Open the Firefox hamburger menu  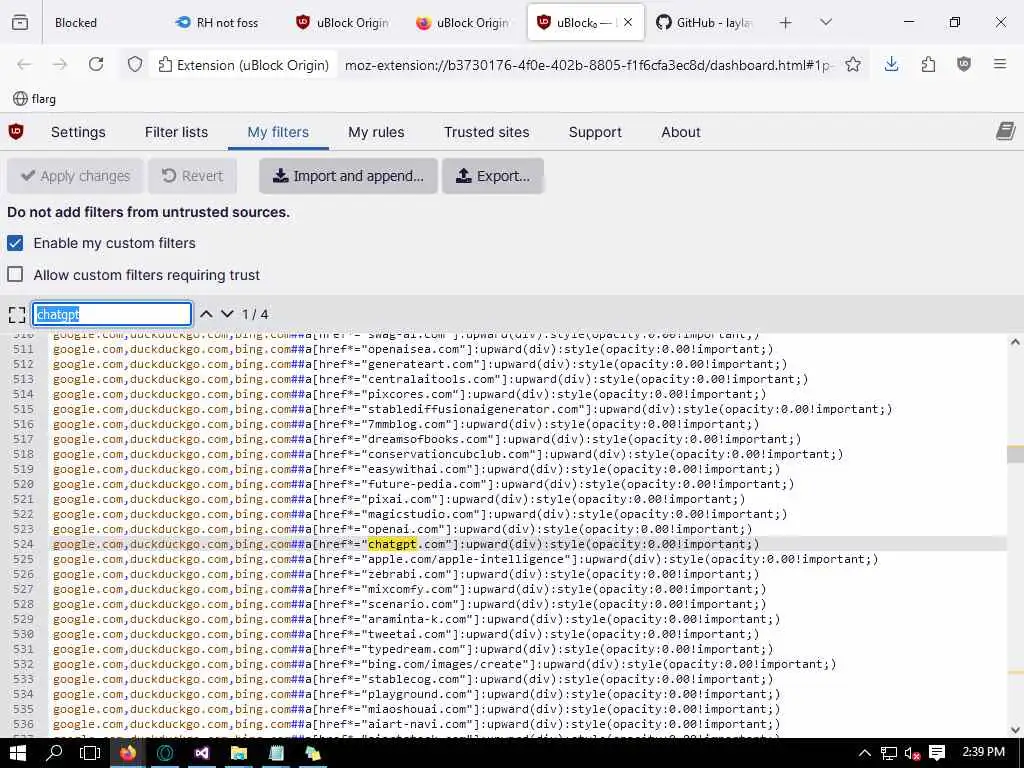[1000, 64]
